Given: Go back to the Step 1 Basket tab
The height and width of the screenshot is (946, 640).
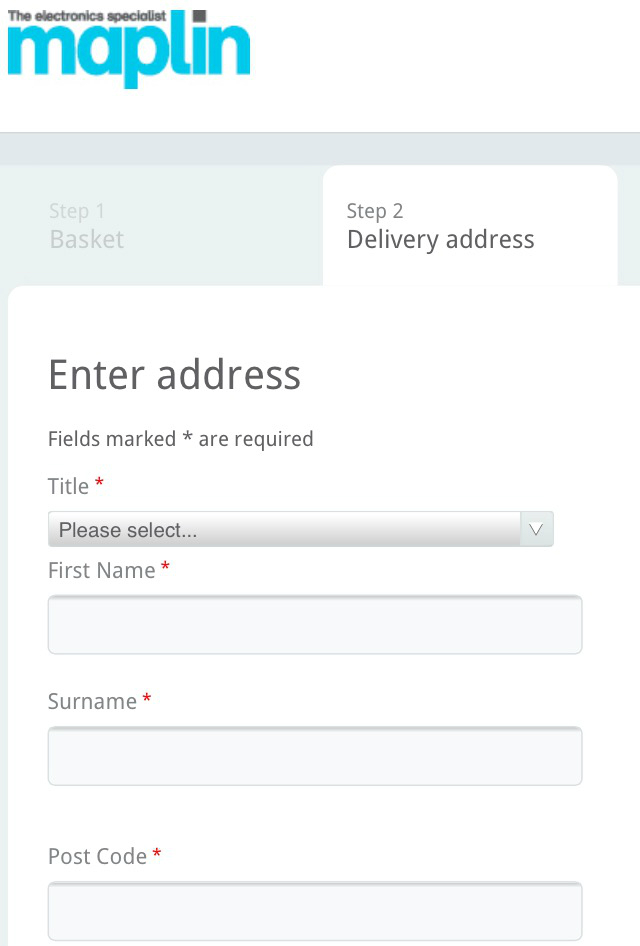Looking at the screenshot, I should click(x=87, y=226).
